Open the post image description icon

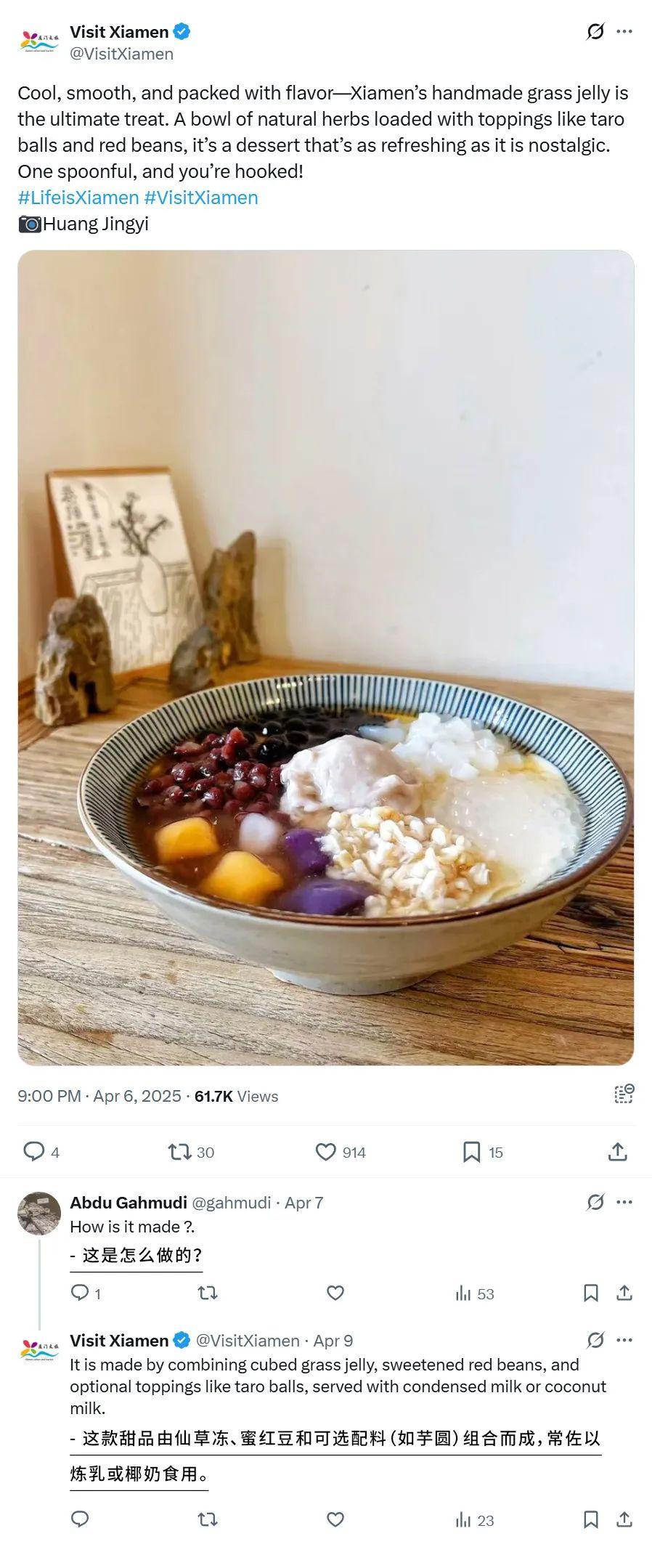pyautogui.click(x=624, y=1094)
